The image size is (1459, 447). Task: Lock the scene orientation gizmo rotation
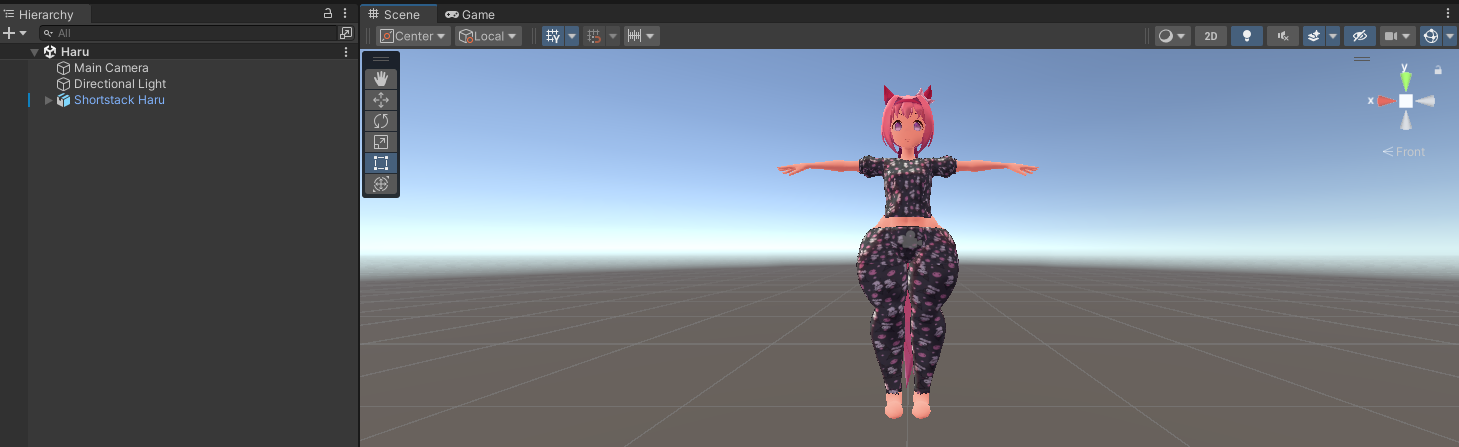[x=1438, y=70]
